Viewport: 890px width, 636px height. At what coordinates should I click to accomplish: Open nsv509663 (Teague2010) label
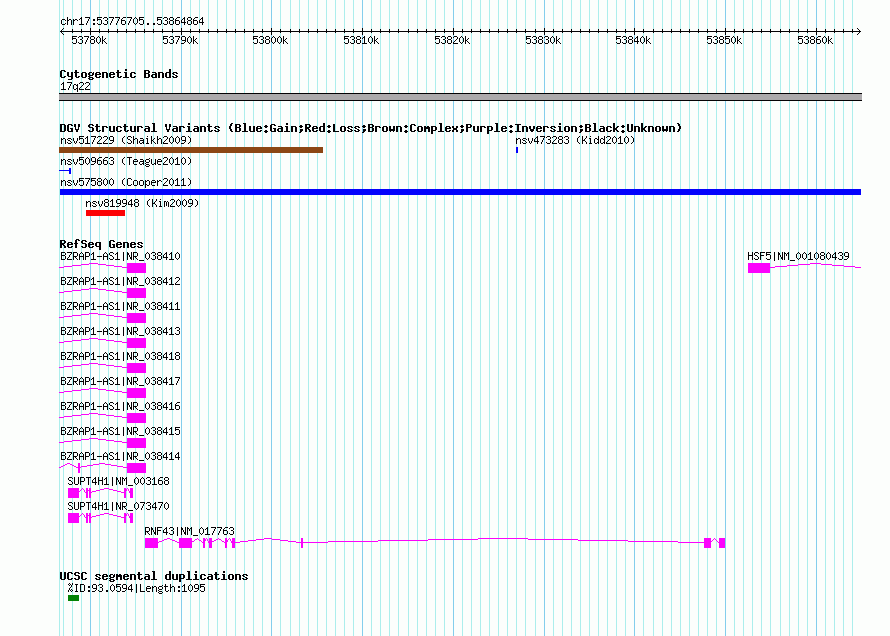[126, 161]
